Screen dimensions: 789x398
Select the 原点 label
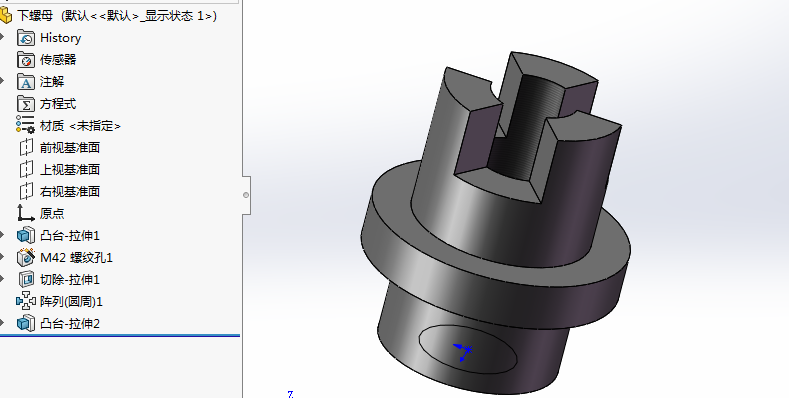[x=52, y=213]
